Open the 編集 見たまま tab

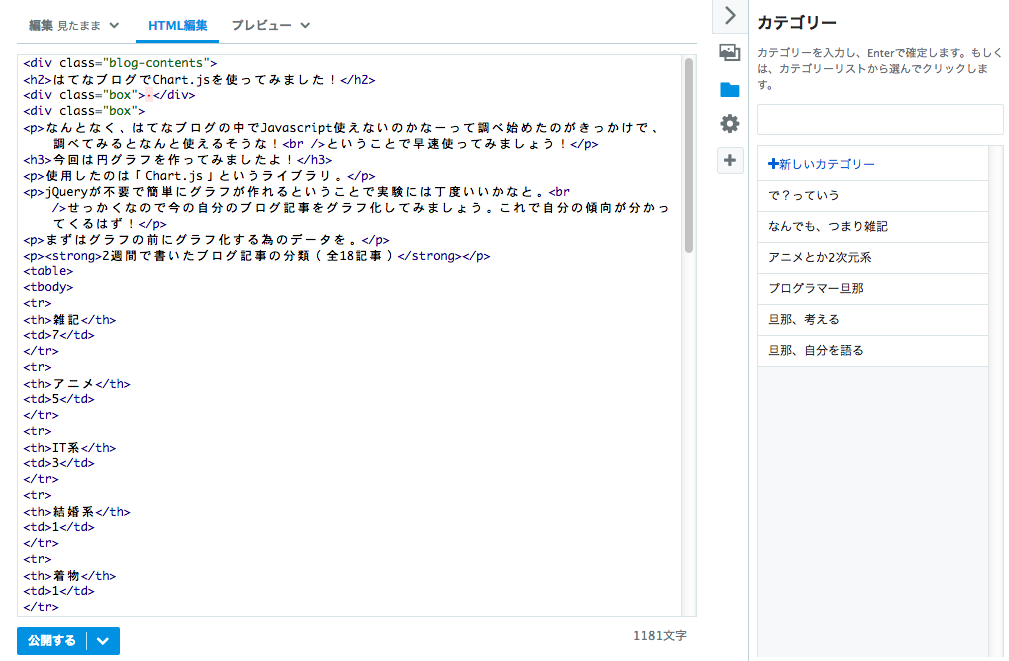[64, 26]
